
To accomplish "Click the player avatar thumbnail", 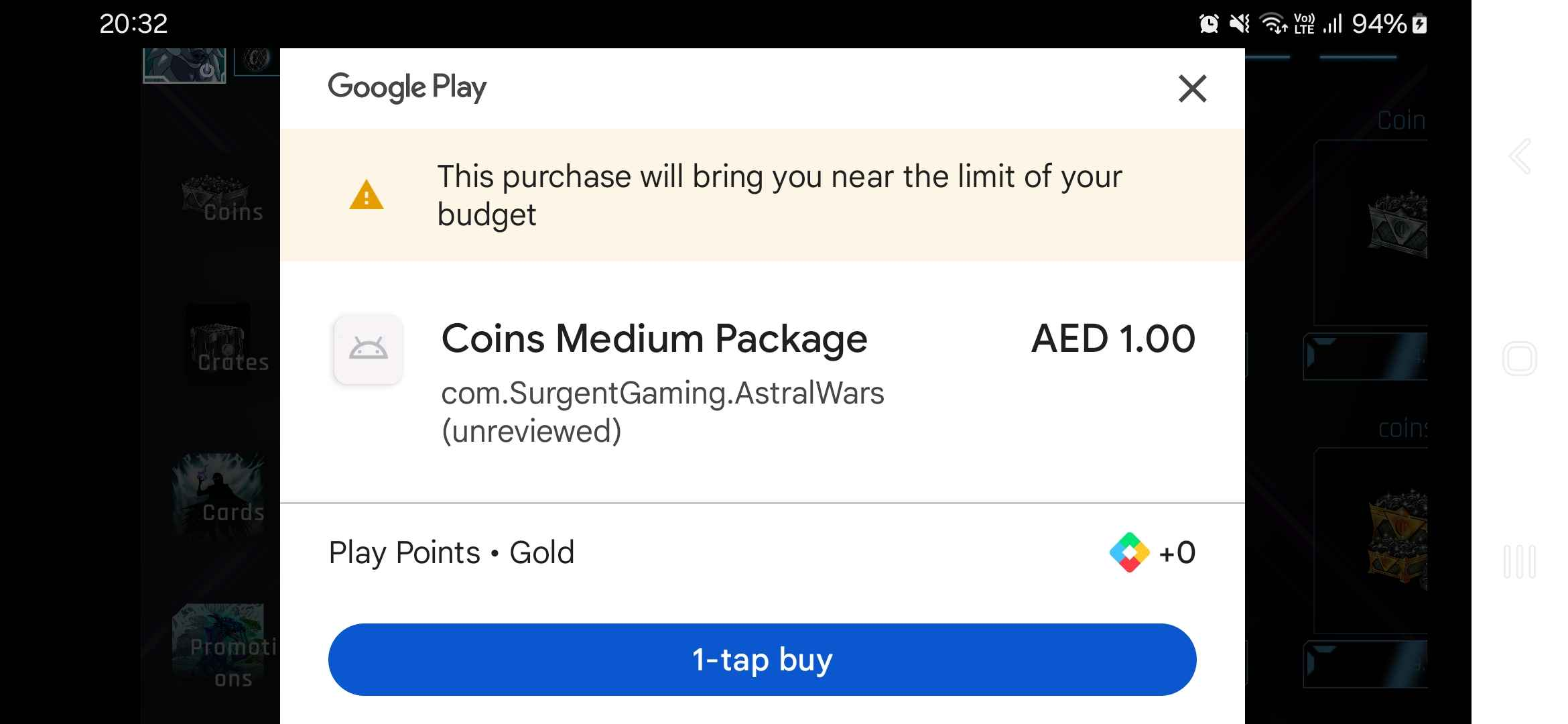I will click(184, 66).
